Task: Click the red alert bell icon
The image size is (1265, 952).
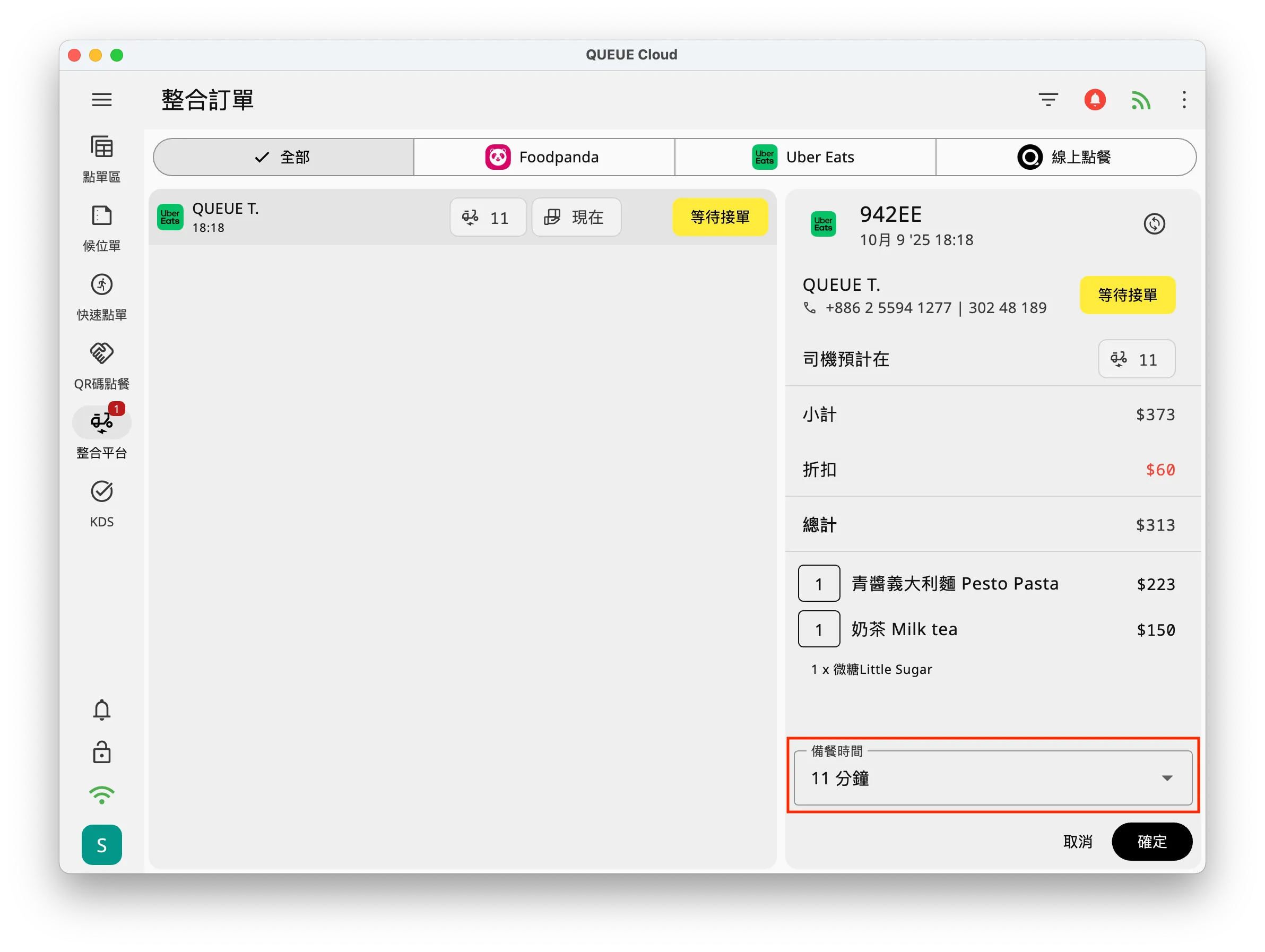Action: 1095,100
